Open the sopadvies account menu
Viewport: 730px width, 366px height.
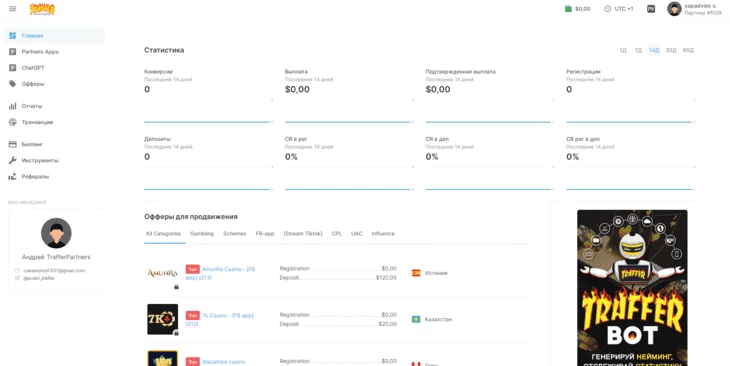click(x=695, y=9)
